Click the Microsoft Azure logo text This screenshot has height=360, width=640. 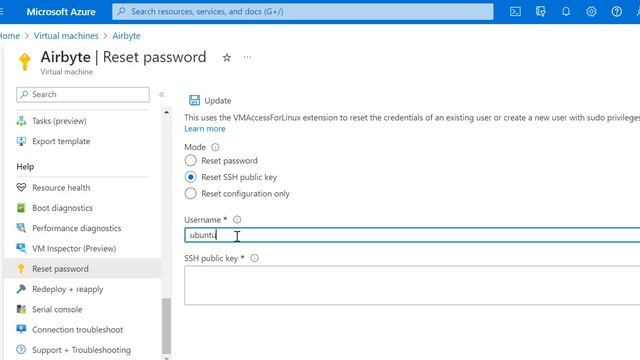[61, 12]
